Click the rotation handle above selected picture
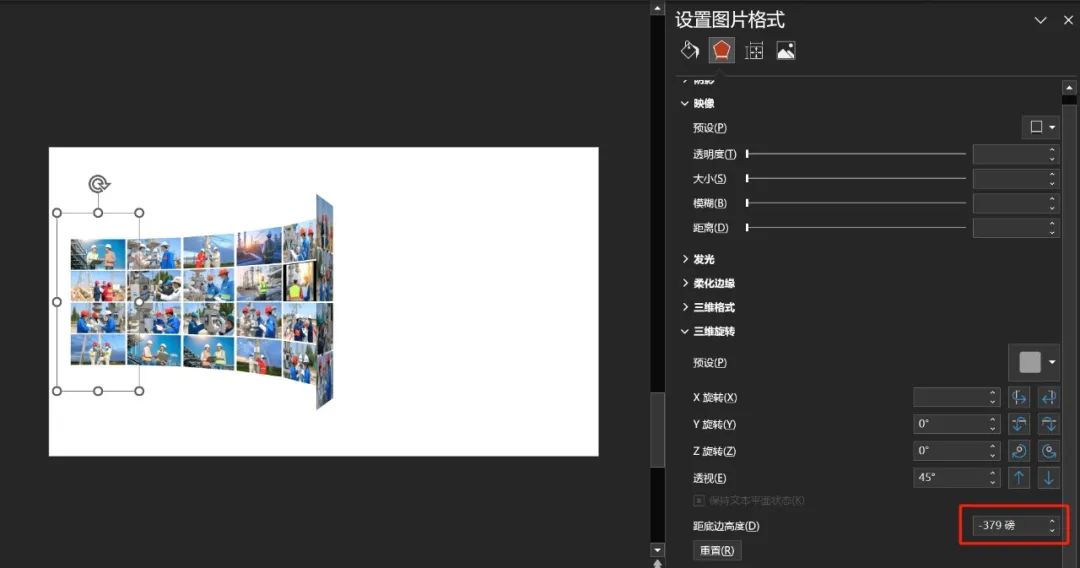The width and height of the screenshot is (1080, 568). (x=98, y=184)
